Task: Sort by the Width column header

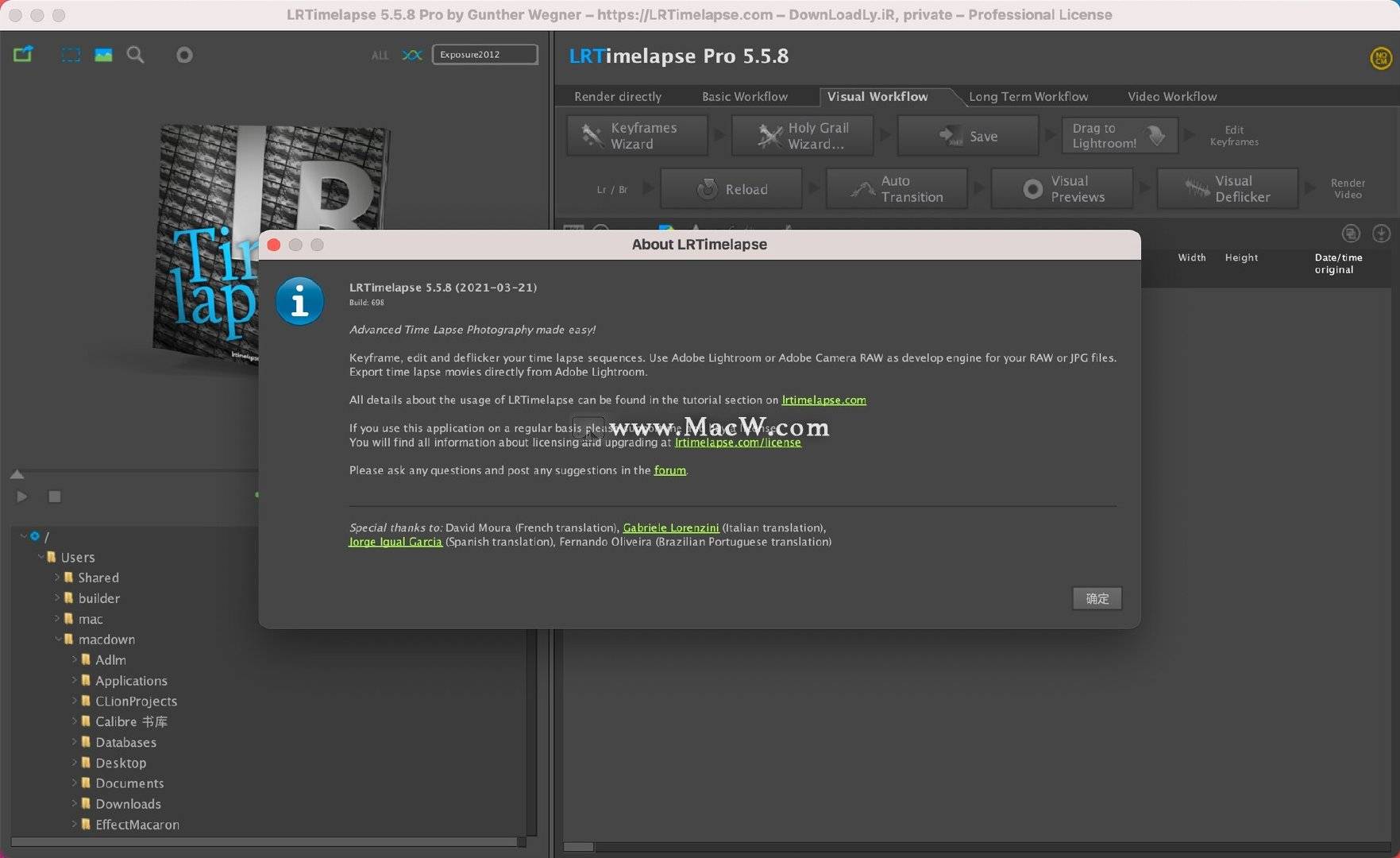Action: point(1192,257)
